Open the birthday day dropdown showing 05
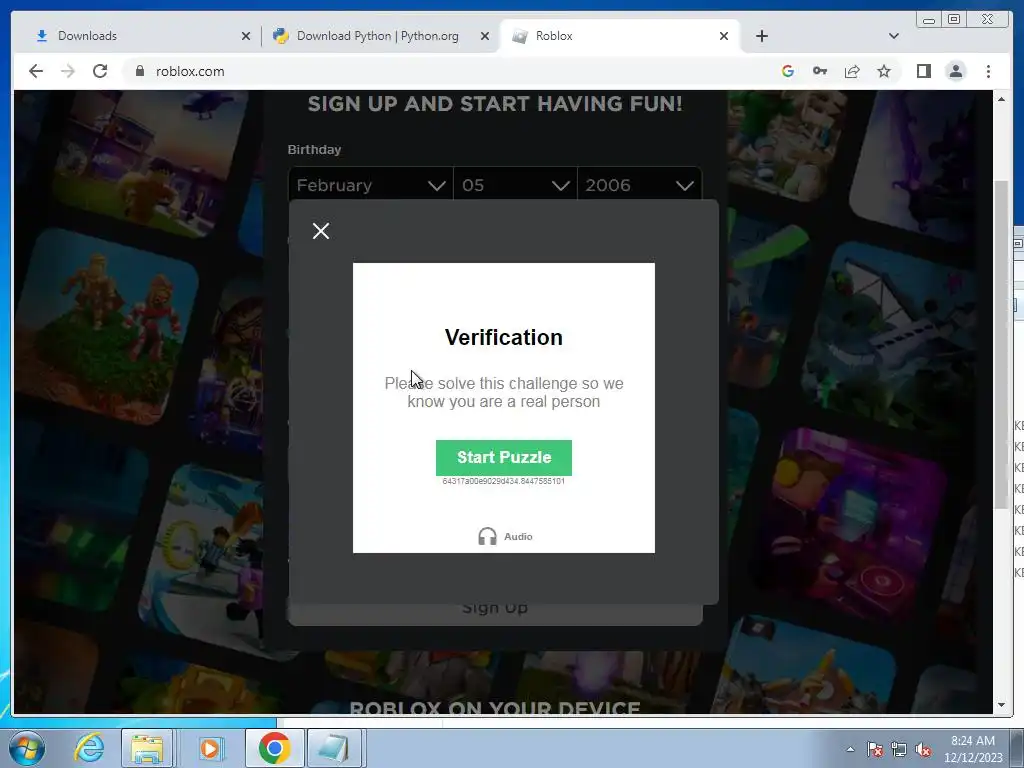Viewport: 1024px width, 768px height. click(x=515, y=185)
